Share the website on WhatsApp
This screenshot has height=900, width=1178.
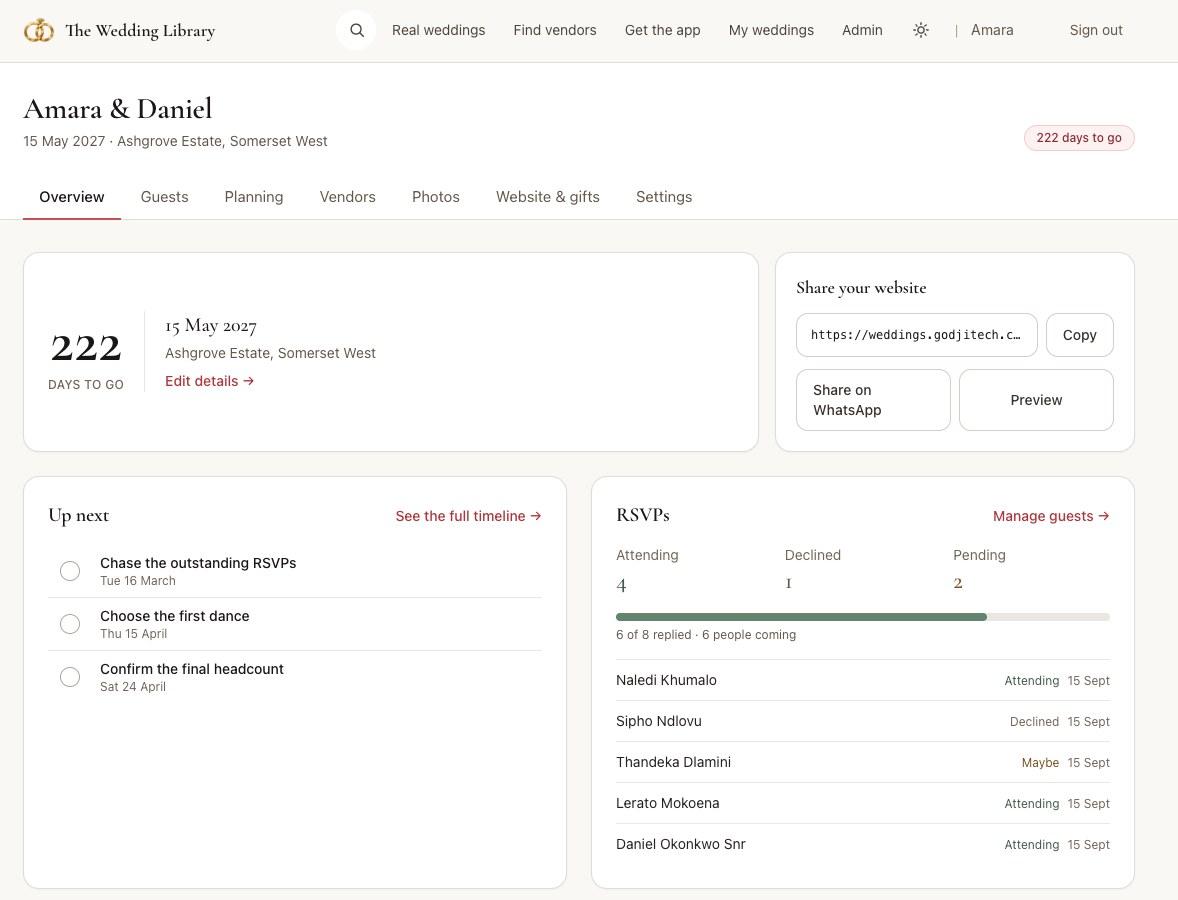click(x=873, y=400)
